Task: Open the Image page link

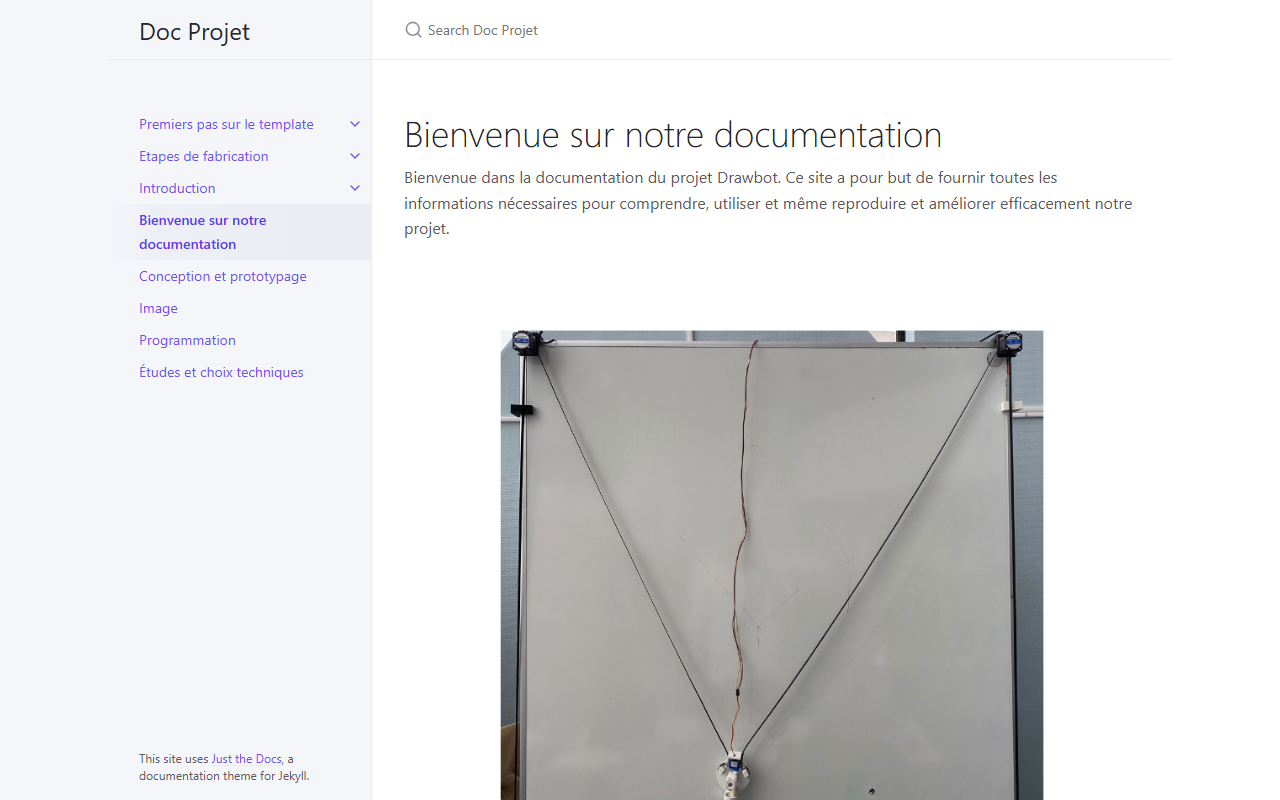Action: [158, 308]
